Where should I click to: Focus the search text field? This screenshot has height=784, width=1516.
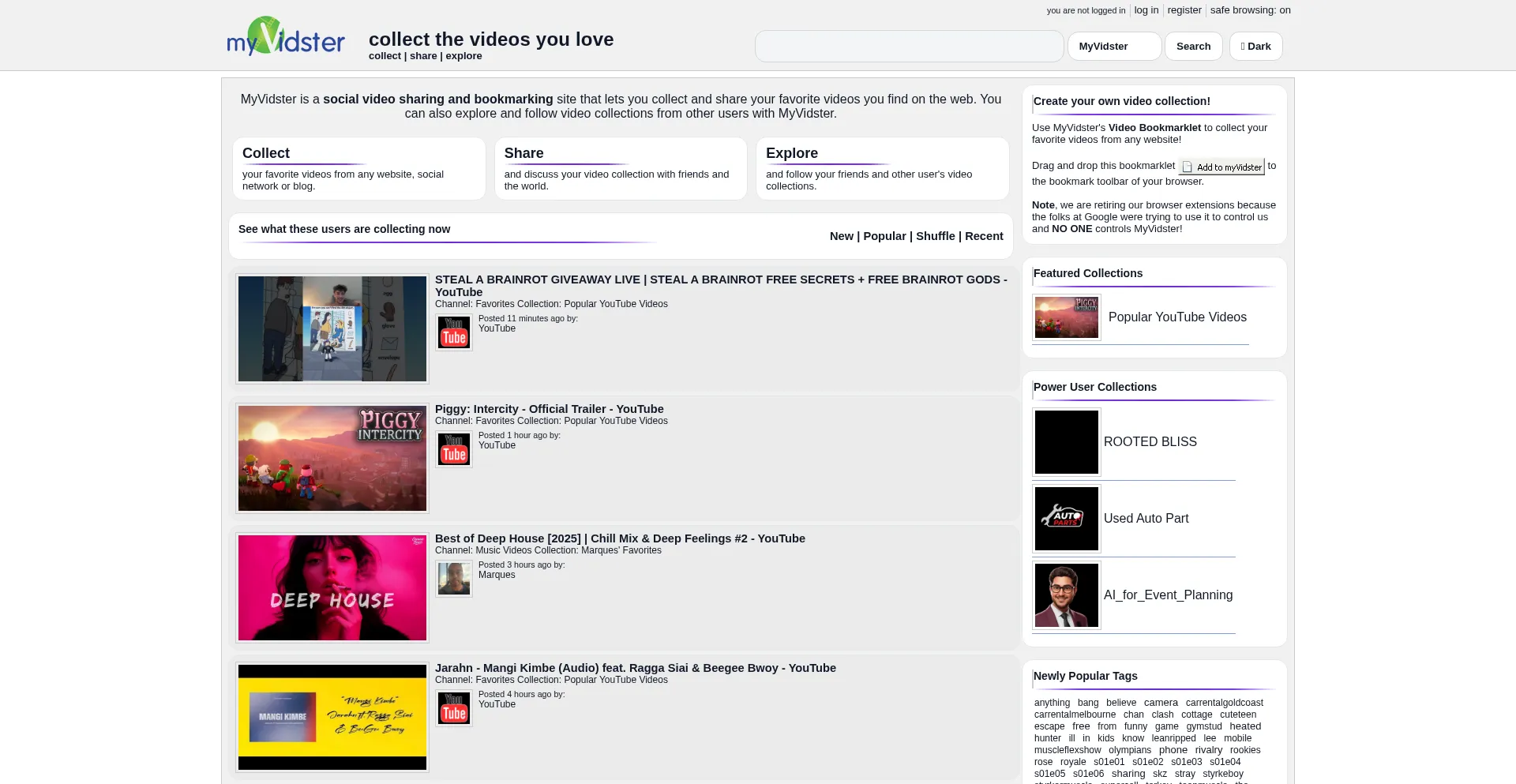point(909,47)
